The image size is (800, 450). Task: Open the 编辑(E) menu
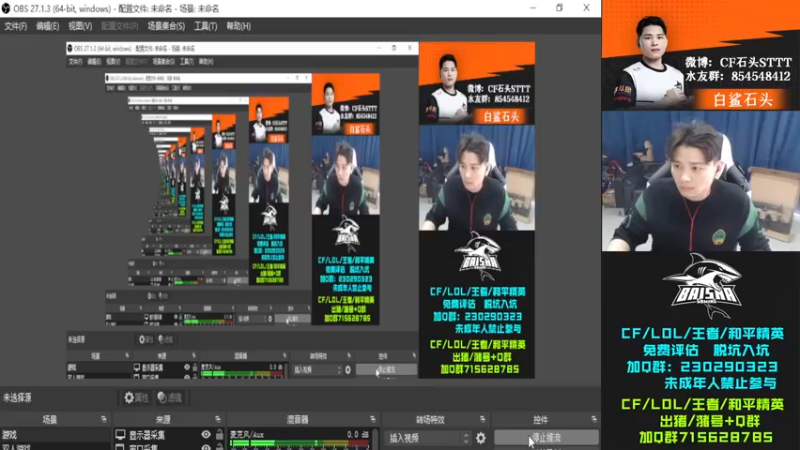pos(47,26)
